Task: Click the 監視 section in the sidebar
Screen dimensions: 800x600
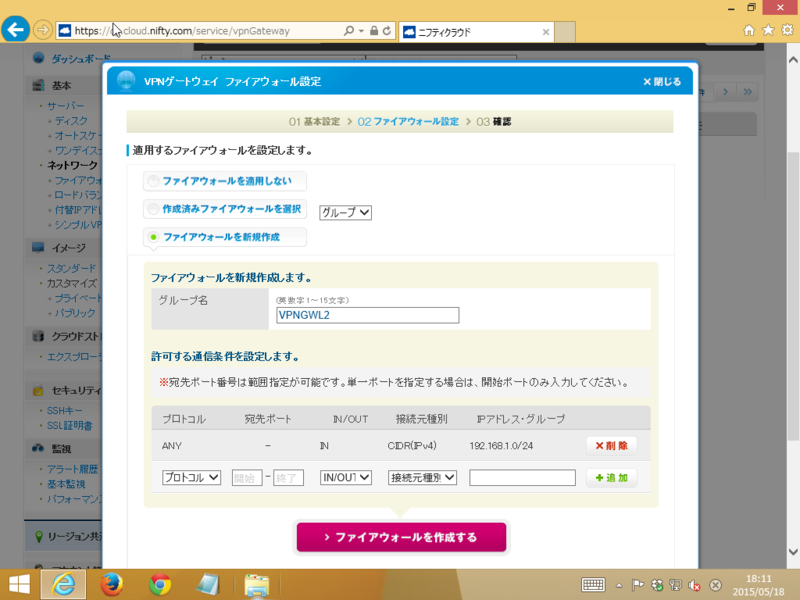Action: (x=61, y=449)
